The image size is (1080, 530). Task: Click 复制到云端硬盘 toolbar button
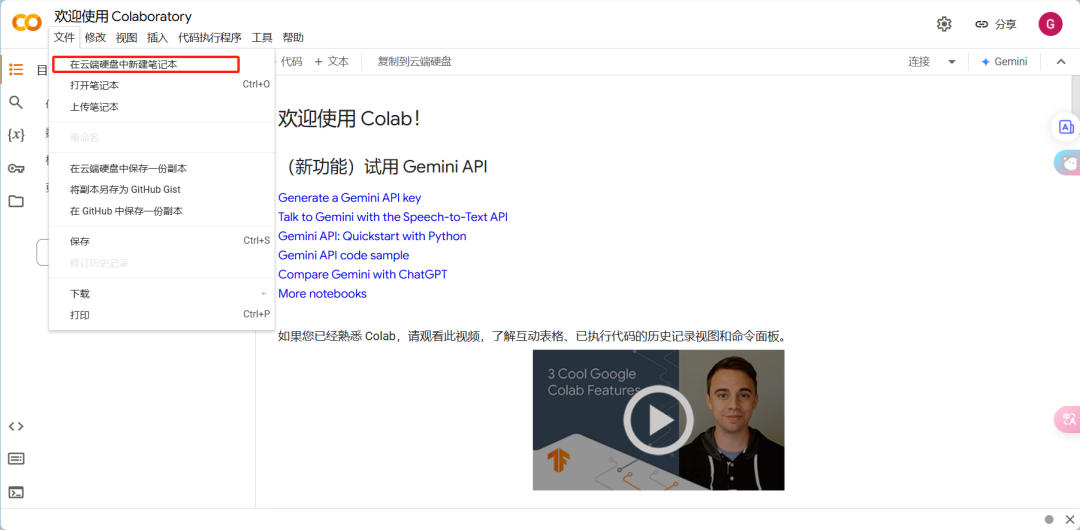(414, 61)
